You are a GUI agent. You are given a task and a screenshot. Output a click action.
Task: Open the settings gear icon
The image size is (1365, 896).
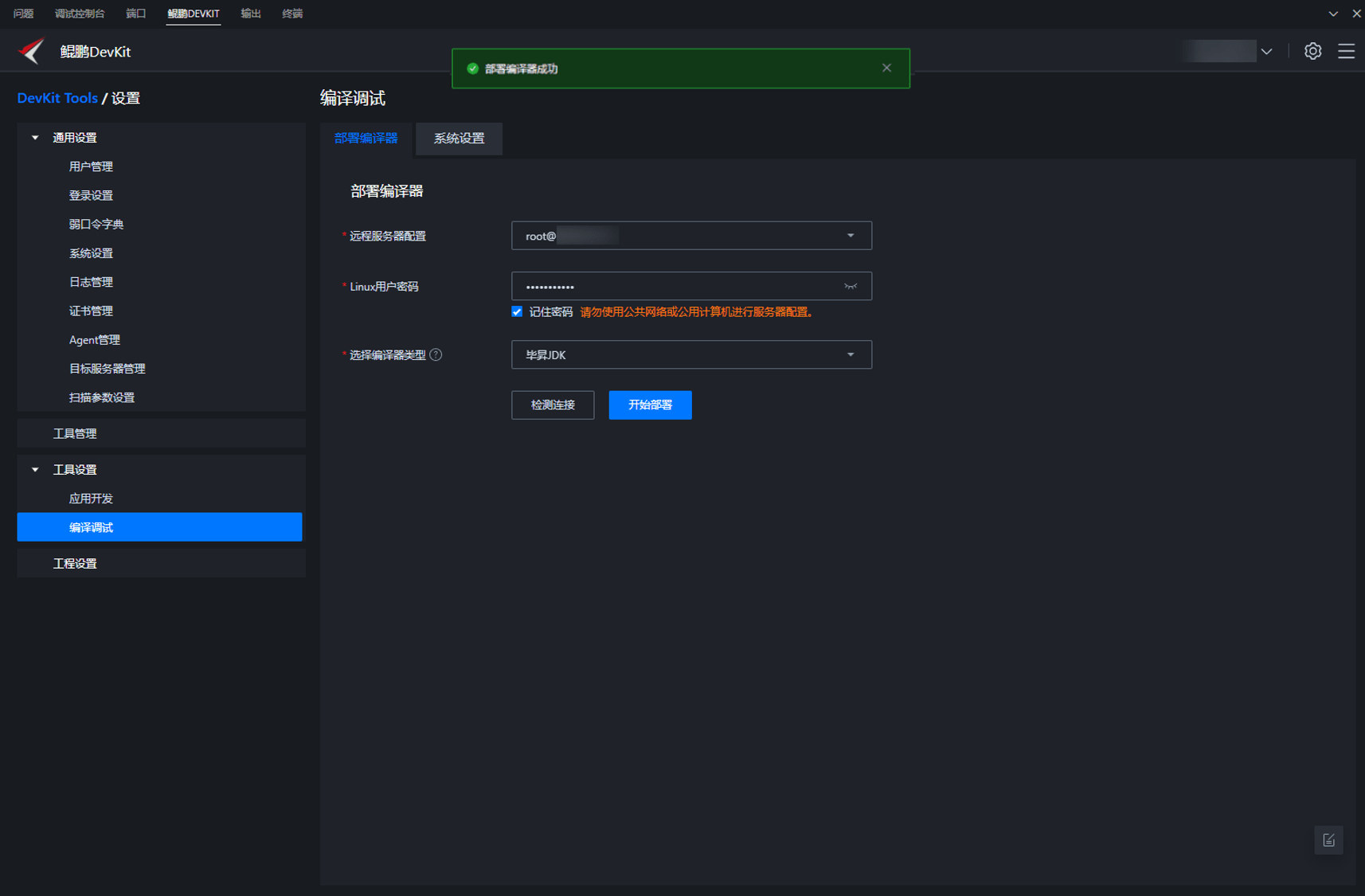(x=1312, y=51)
